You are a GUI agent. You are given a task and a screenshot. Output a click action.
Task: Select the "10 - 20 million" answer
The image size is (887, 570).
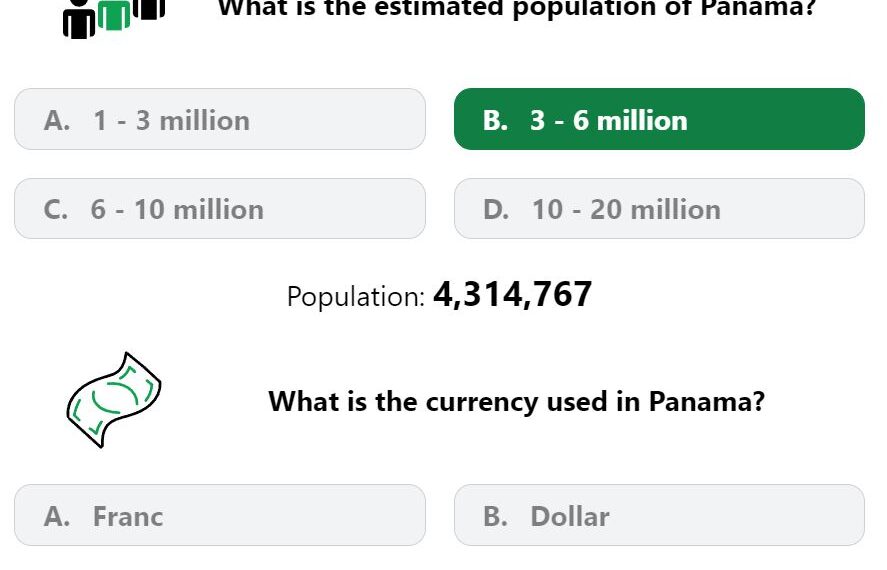(659, 209)
